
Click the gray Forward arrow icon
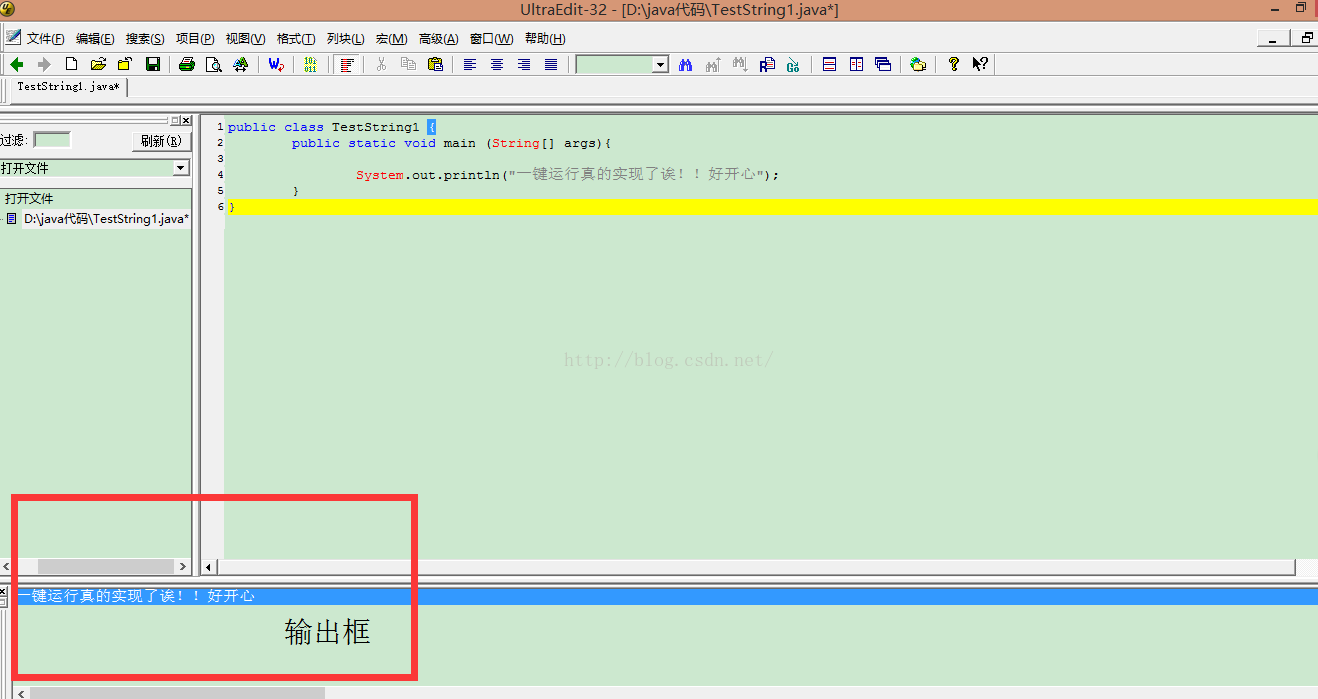pyautogui.click(x=44, y=64)
